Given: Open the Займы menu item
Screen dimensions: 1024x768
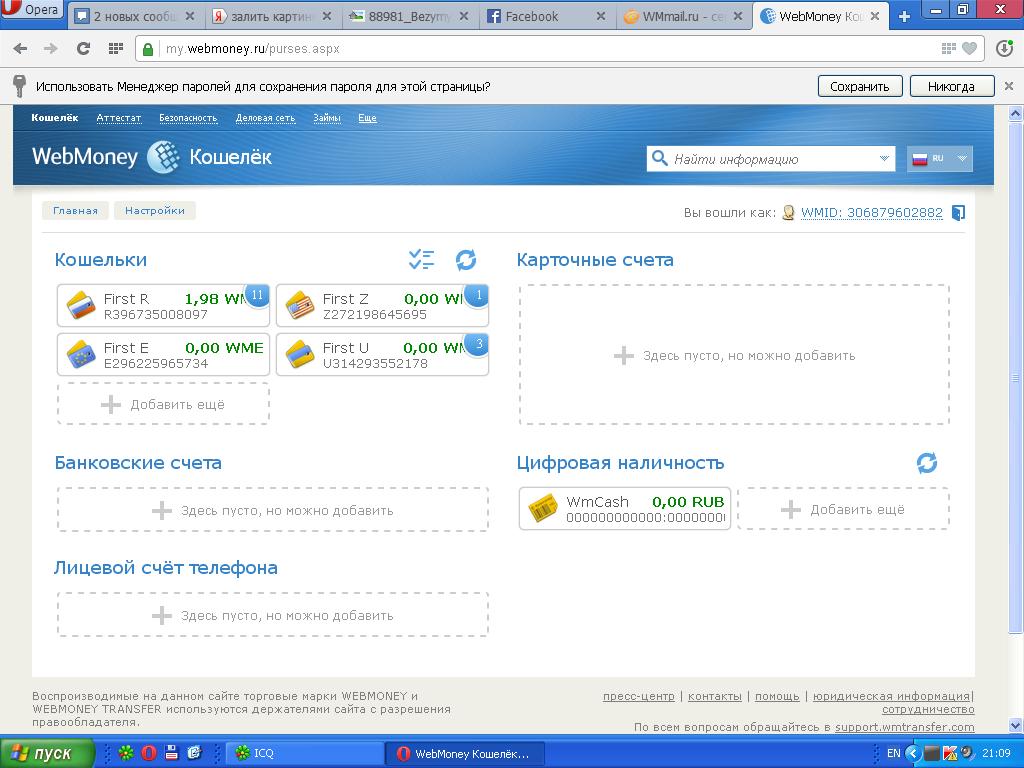Looking at the screenshot, I should (327, 118).
